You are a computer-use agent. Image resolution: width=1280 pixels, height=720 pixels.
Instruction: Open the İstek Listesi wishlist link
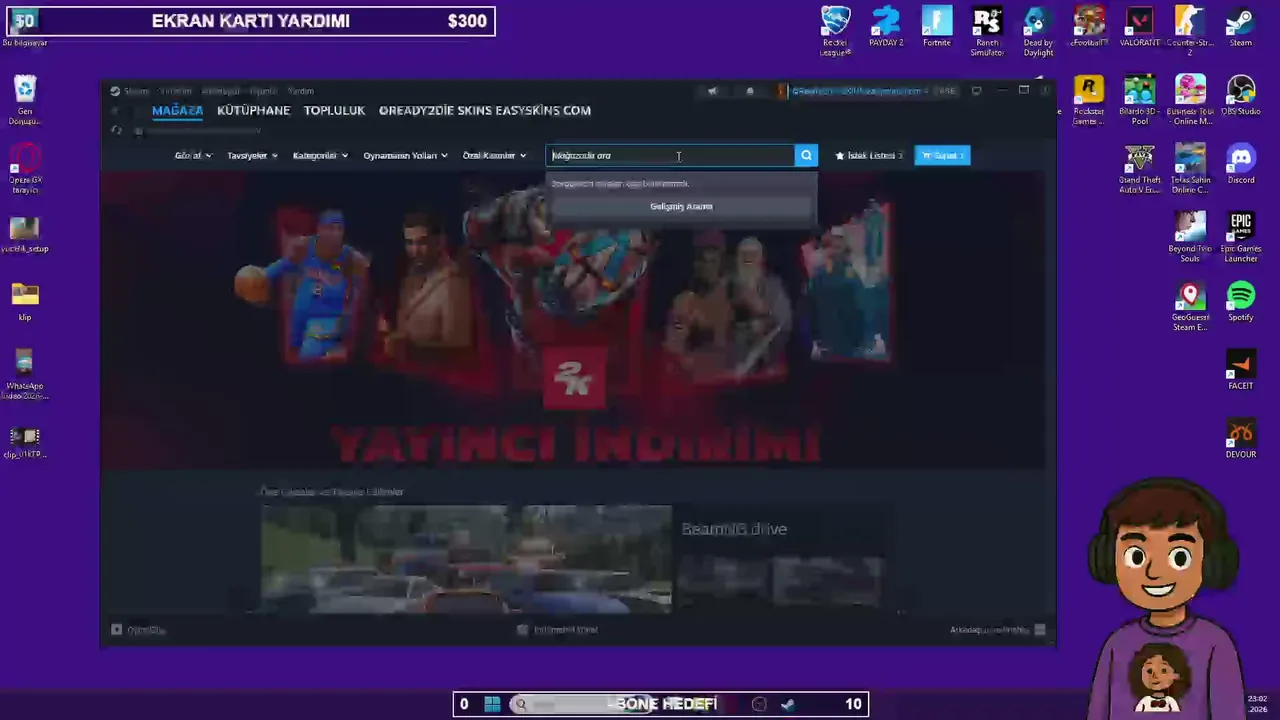click(x=869, y=155)
